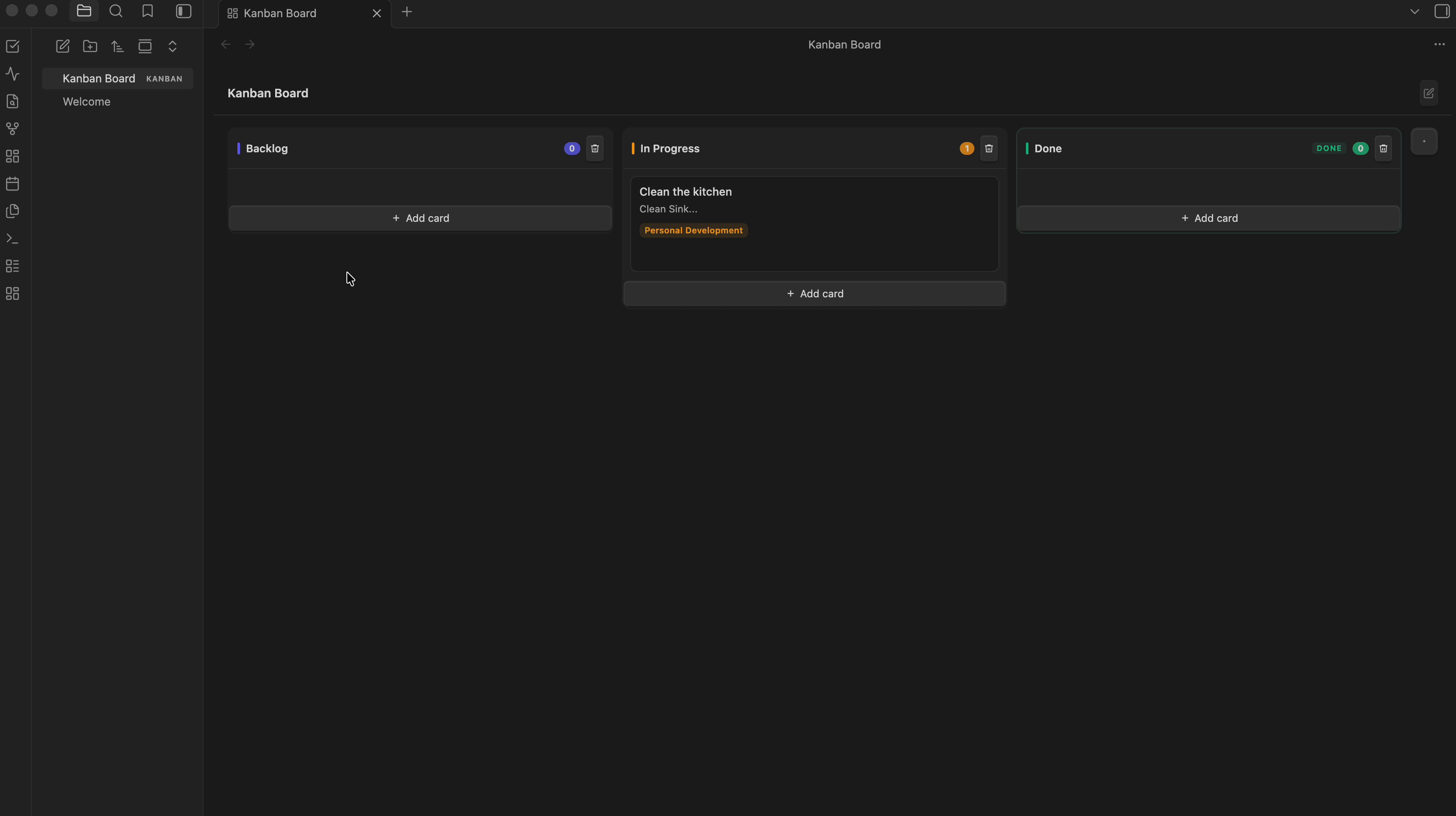Create a new note icon
Image resolution: width=1456 pixels, height=816 pixels.
coord(63,46)
